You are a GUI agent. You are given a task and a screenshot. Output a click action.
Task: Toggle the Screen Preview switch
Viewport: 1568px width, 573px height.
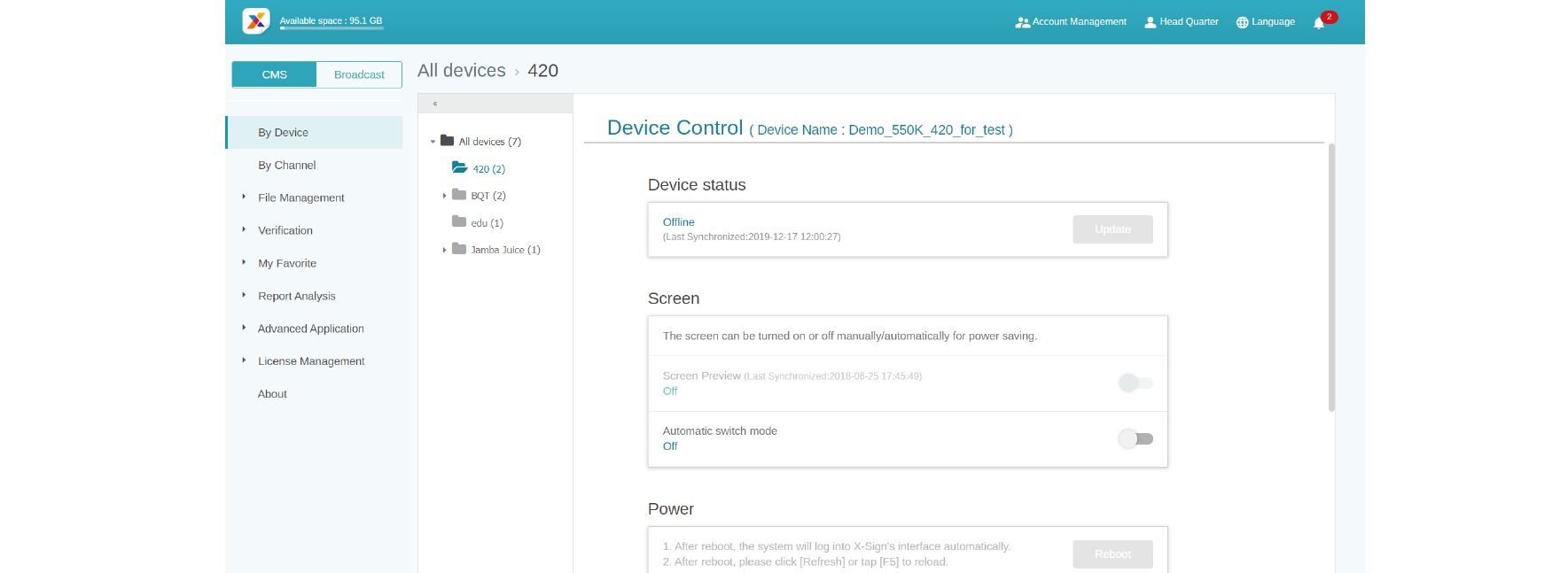pyautogui.click(x=1135, y=383)
